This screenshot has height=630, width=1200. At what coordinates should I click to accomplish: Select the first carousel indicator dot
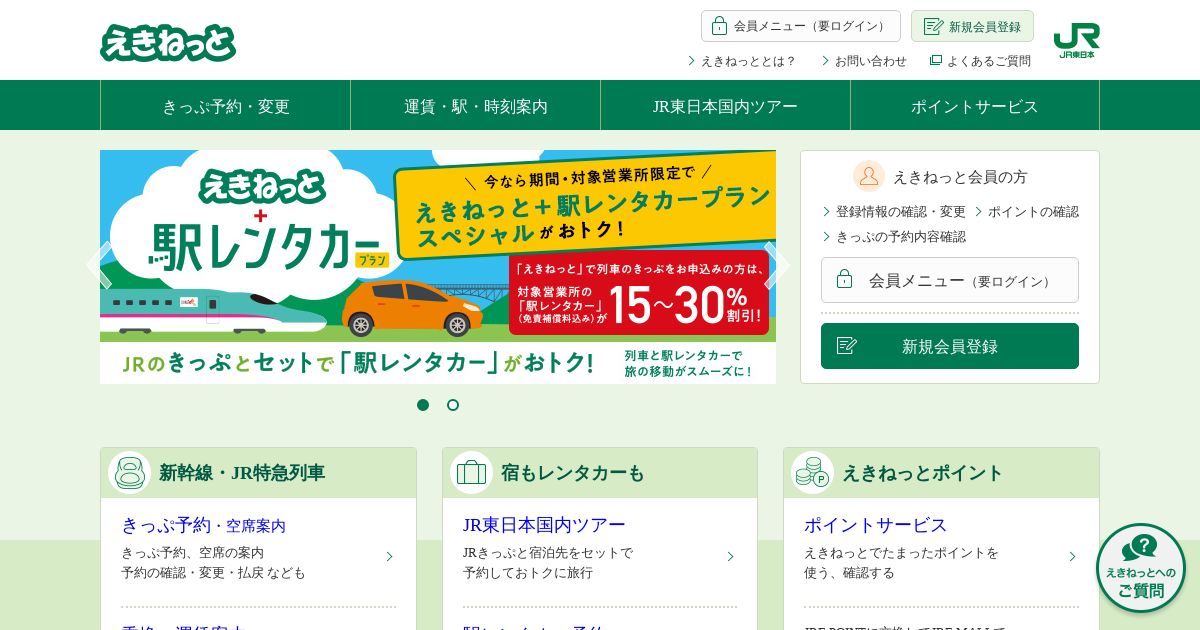423,405
